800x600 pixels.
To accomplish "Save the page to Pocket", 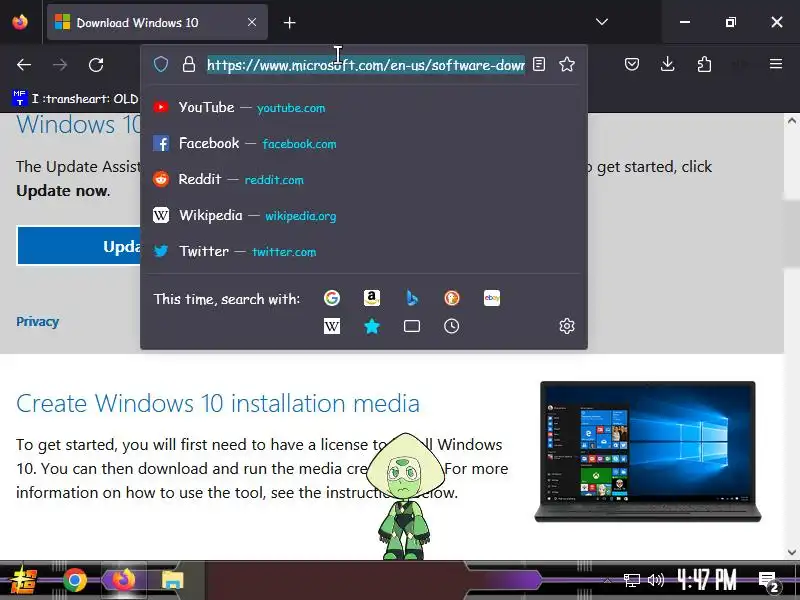I will 632,64.
